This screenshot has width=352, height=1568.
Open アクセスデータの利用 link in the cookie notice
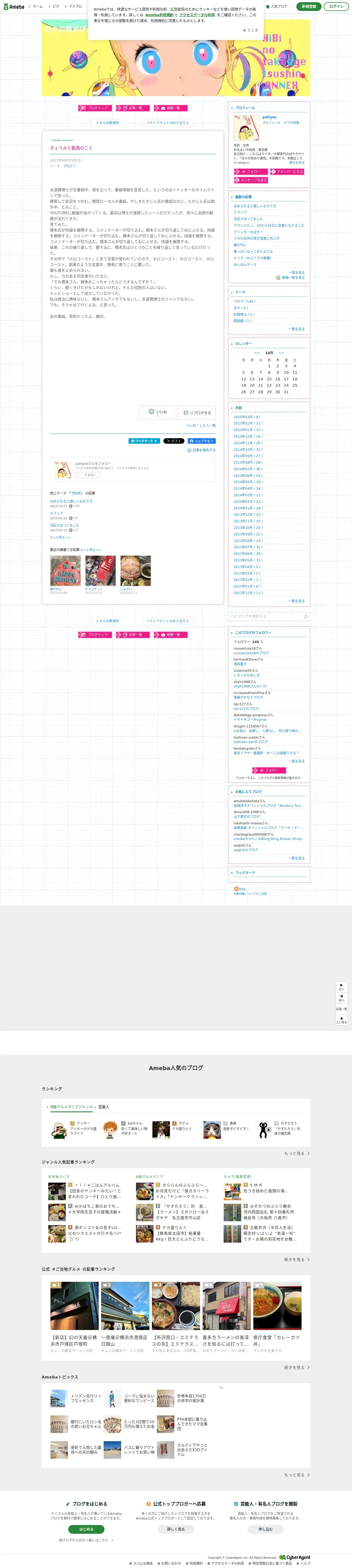click(x=197, y=15)
